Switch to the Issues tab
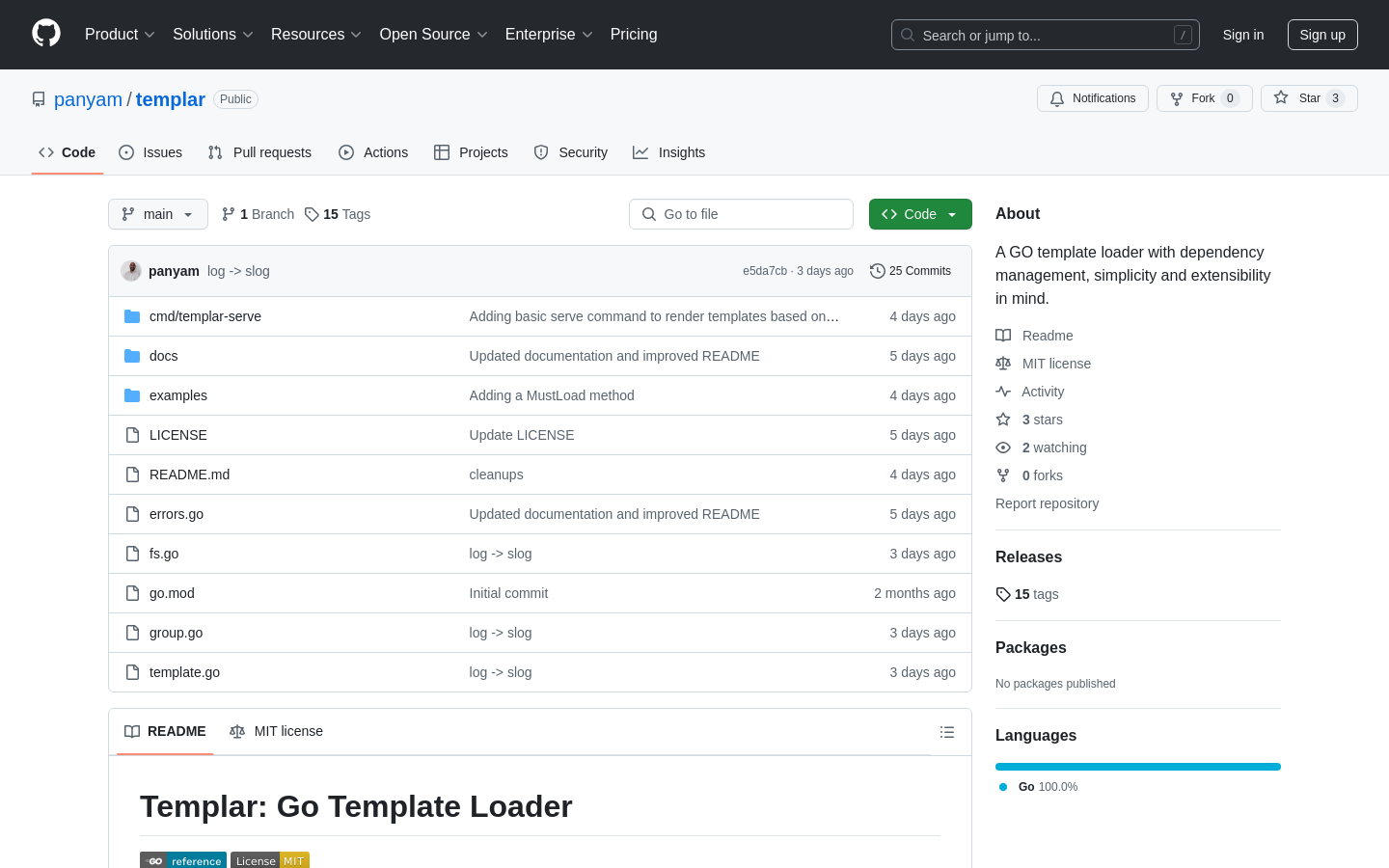The height and width of the screenshot is (868, 1389). pyautogui.click(x=150, y=152)
